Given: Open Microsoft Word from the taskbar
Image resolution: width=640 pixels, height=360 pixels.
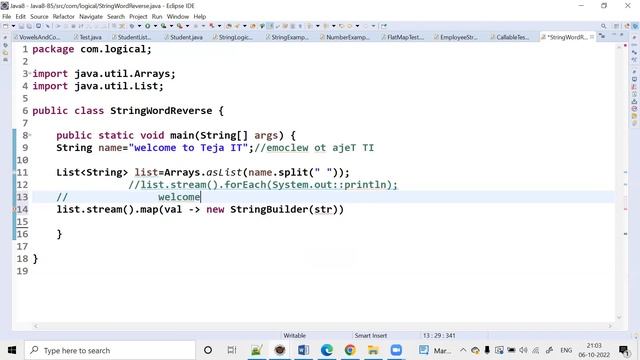Looking at the screenshot, I should tap(303, 350).
